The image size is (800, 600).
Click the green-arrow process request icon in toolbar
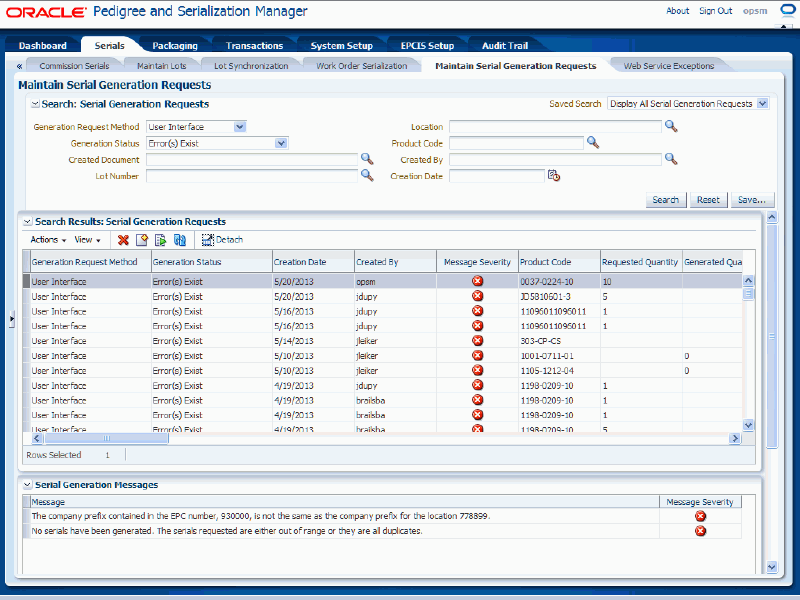point(161,240)
